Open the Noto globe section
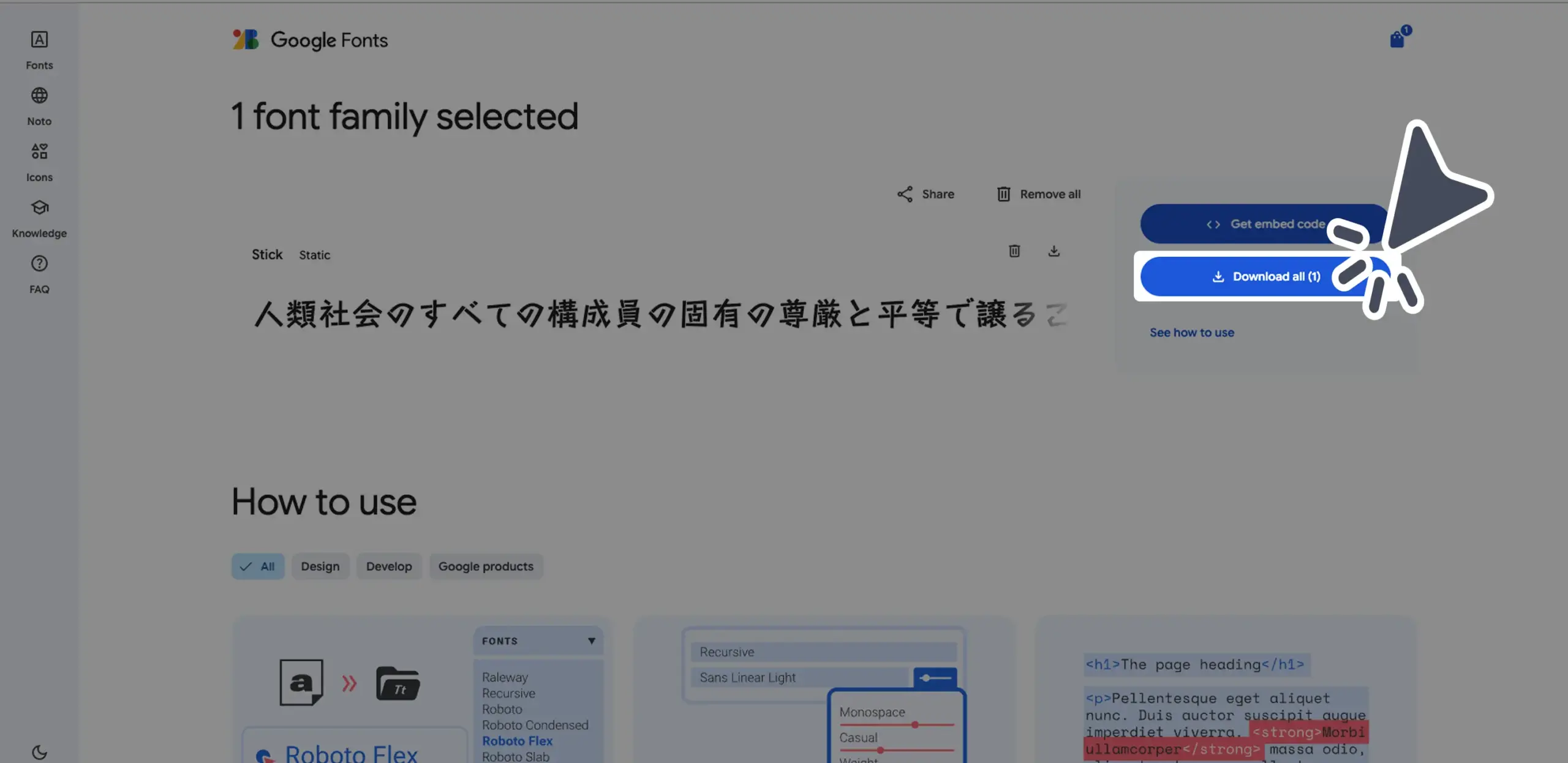This screenshot has height=763, width=1568. (39, 107)
